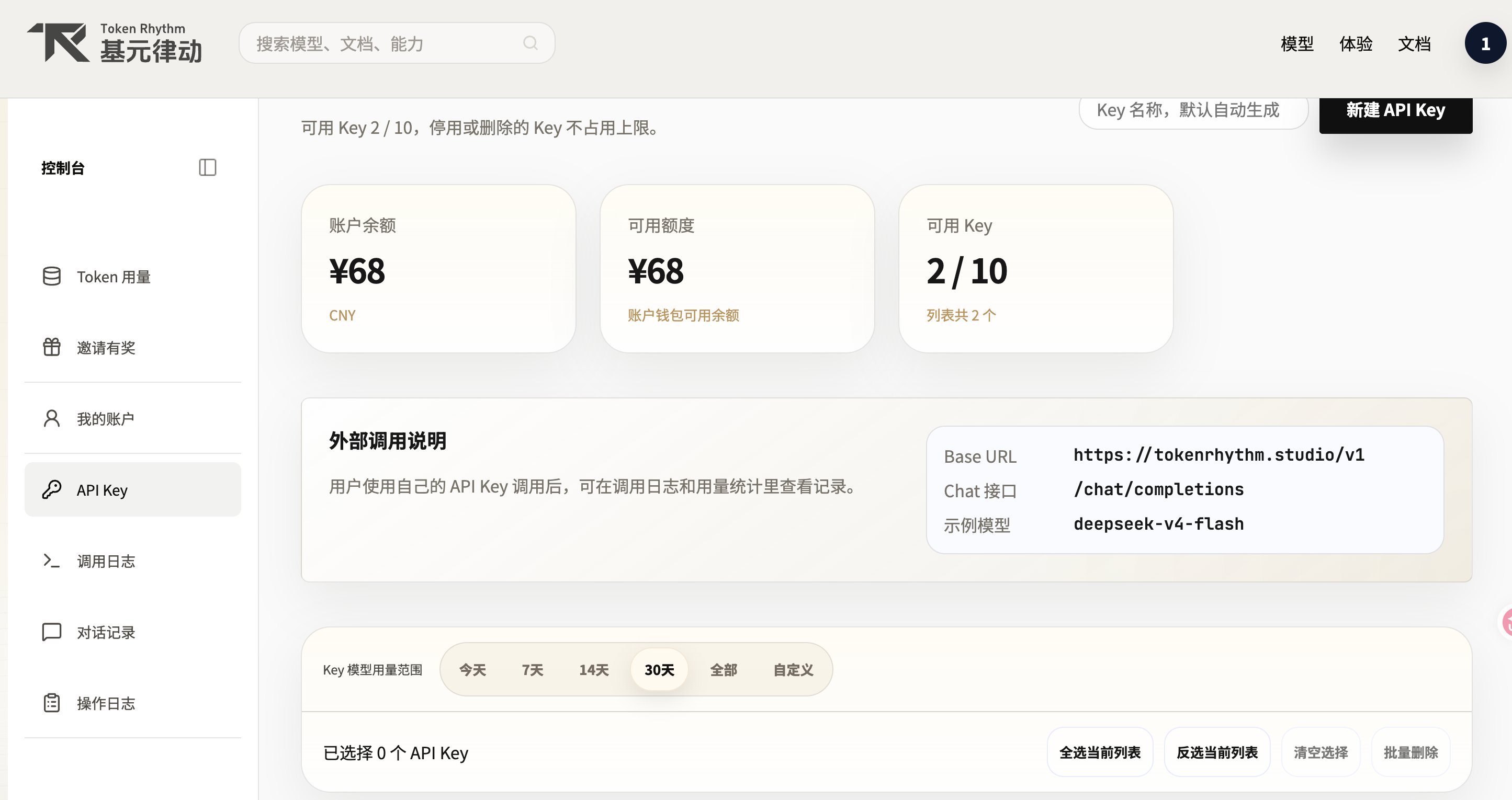The image size is (1512, 800).
Task: Go to 调用日志 in sidebar
Action: pos(133,561)
